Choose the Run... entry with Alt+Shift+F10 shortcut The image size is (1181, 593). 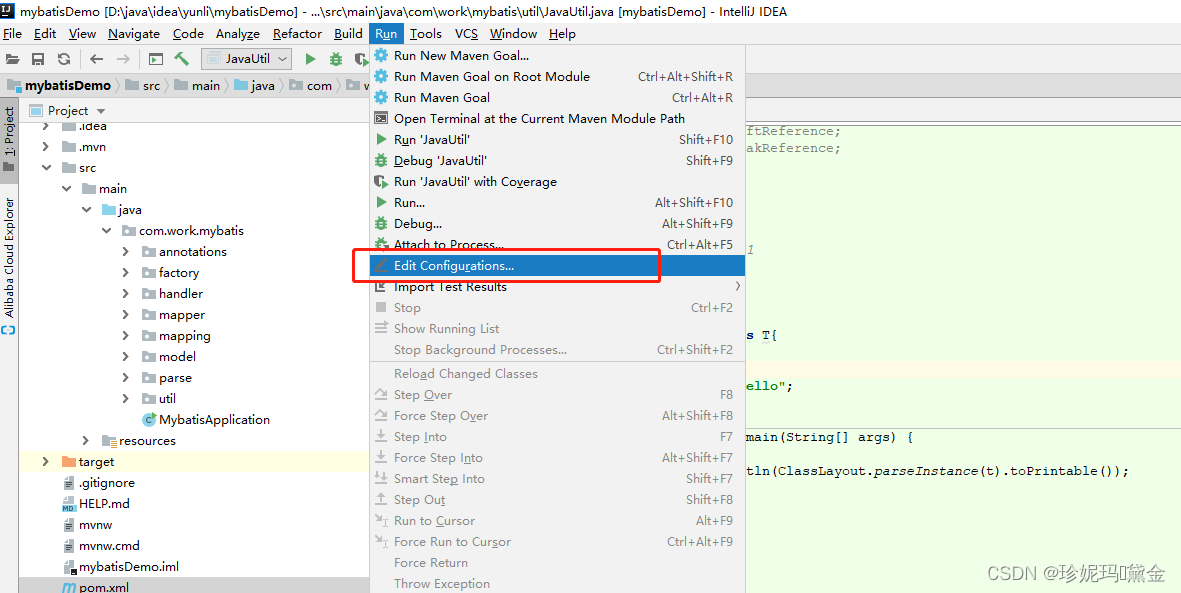pos(557,203)
